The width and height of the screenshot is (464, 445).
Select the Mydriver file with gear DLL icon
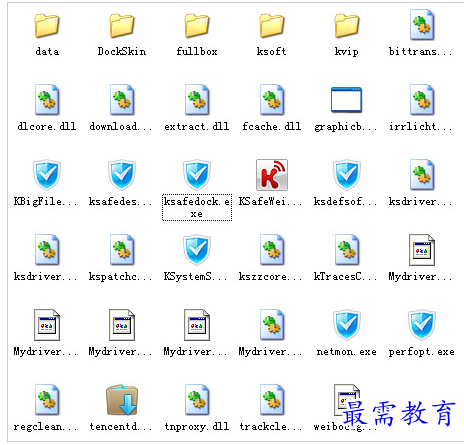pos(272,325)
